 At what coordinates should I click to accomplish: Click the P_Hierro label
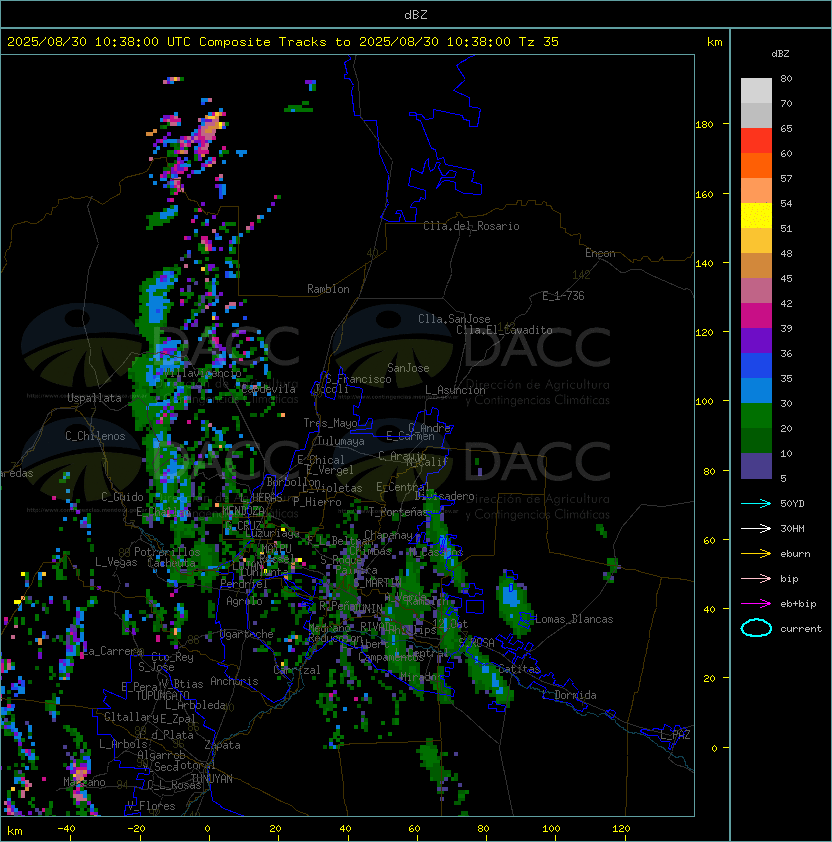pos(317,502)
